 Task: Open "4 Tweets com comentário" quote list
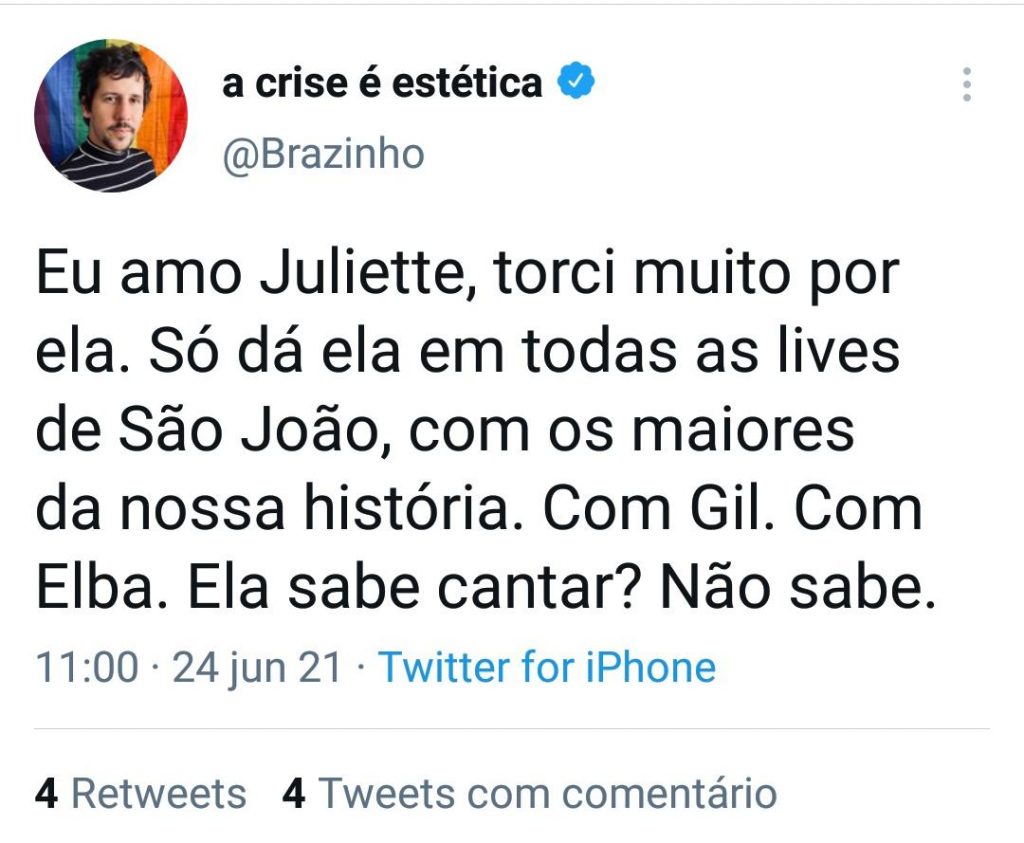[530, 793]
